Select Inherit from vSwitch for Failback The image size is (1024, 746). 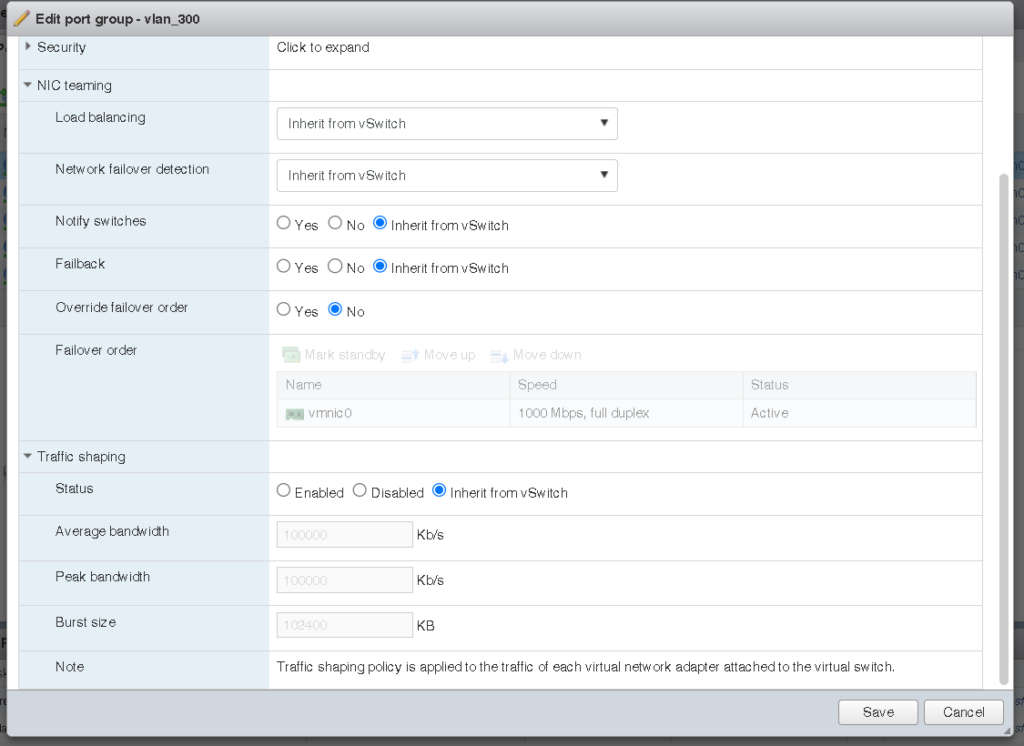(380, 266)
